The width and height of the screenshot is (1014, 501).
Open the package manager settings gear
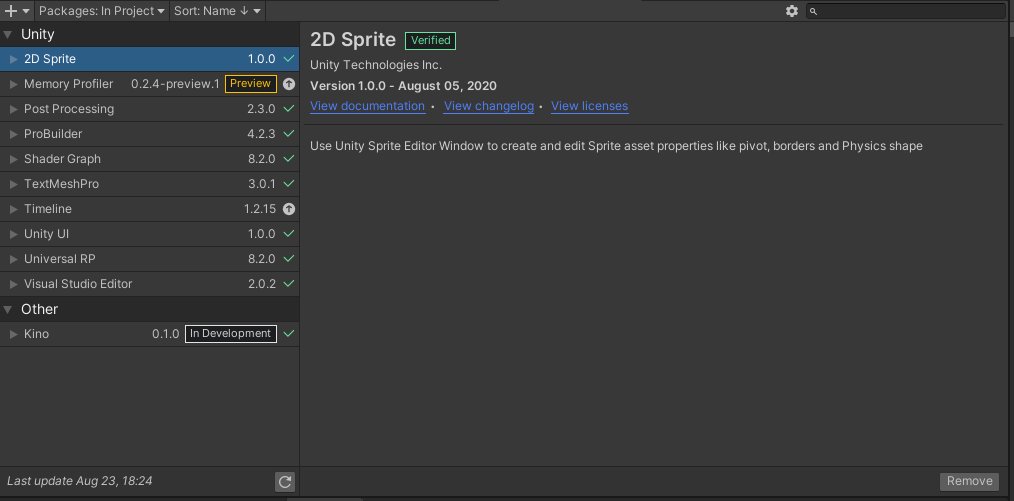coord(792,11)
